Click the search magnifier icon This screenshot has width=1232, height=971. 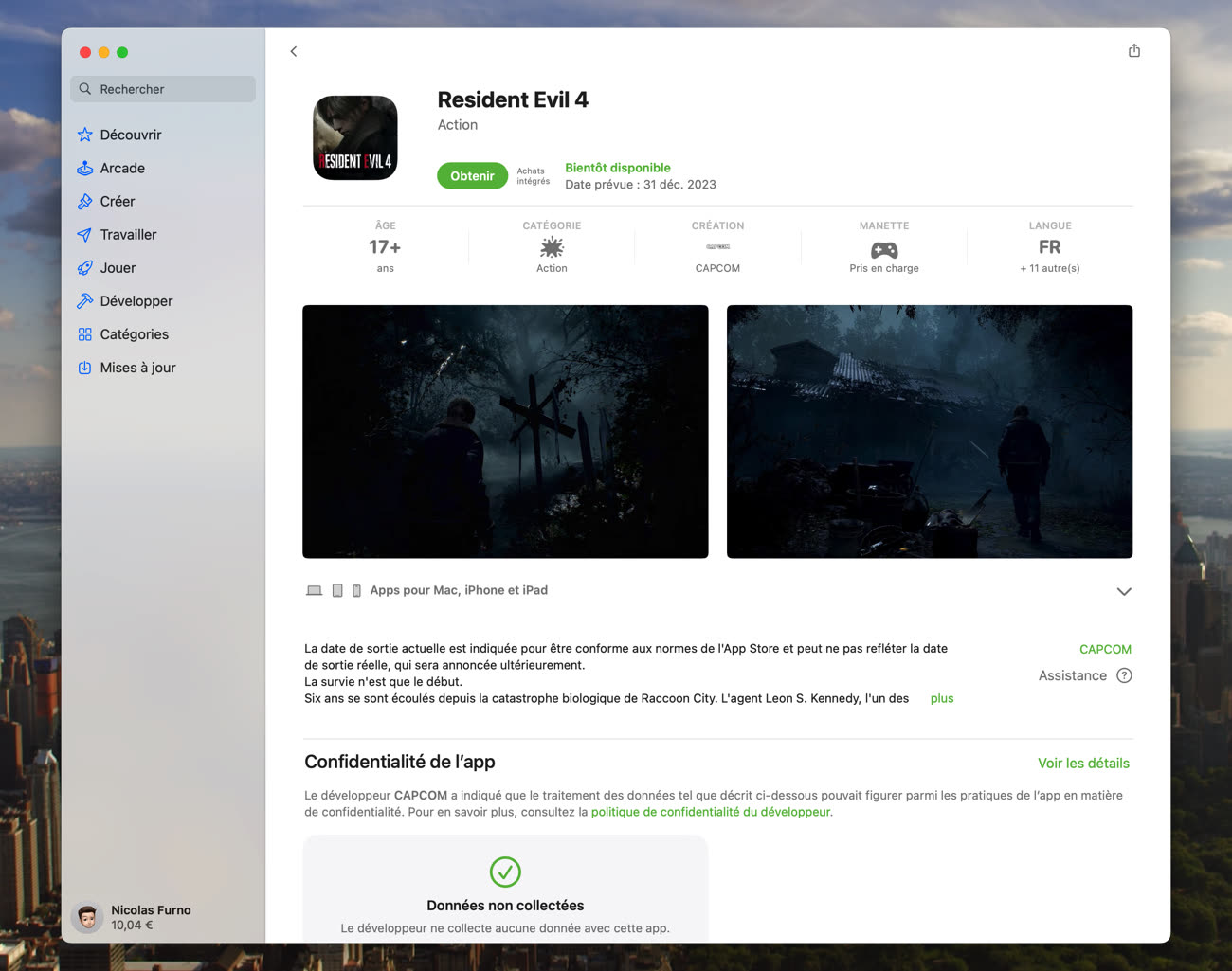(x=85, y=89)
